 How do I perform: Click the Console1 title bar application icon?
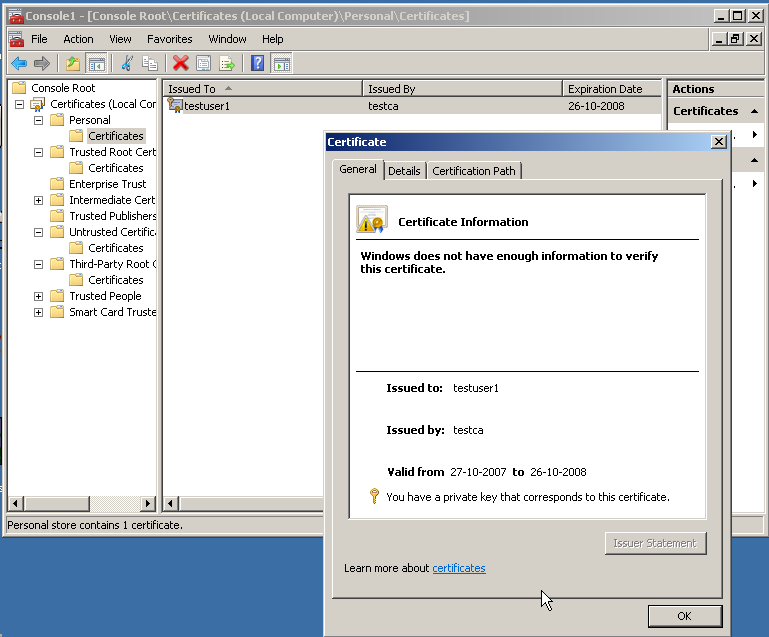coord(16,16)
